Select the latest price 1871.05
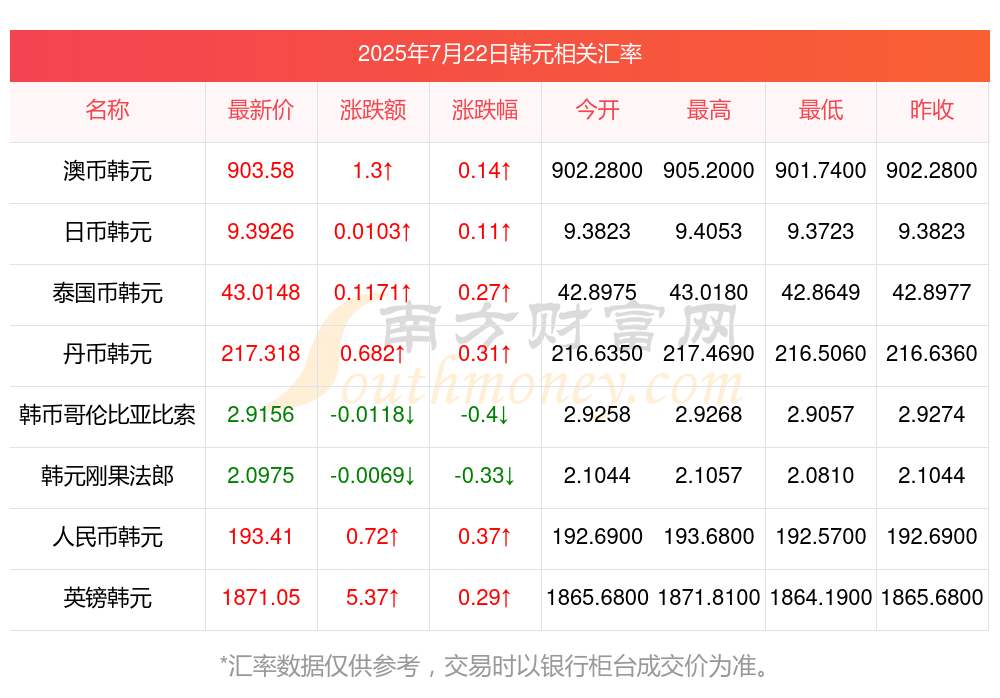 tap(261, 598)
